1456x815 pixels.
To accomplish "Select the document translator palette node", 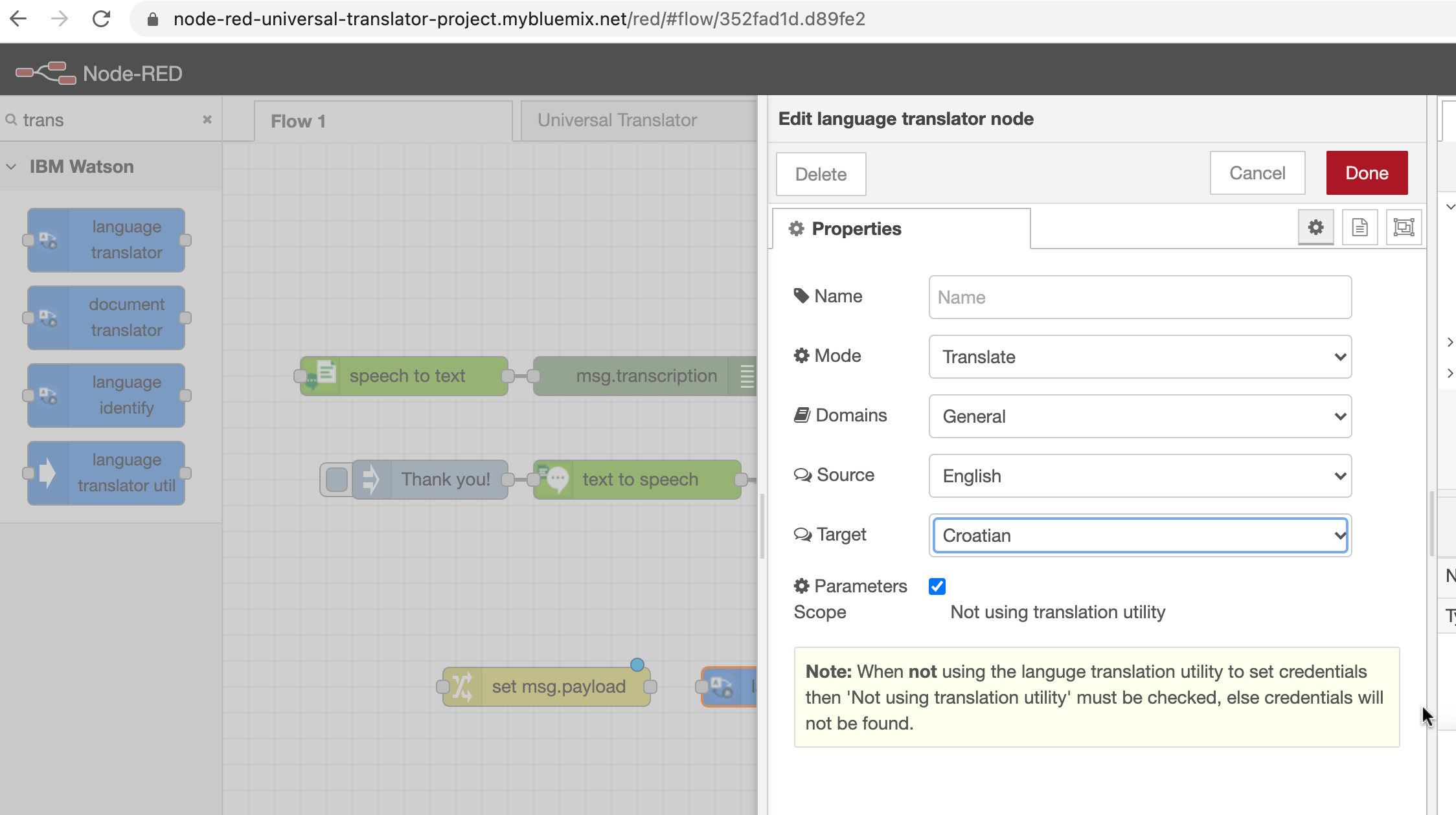I will pyautogui.click(x=107, y=318).
